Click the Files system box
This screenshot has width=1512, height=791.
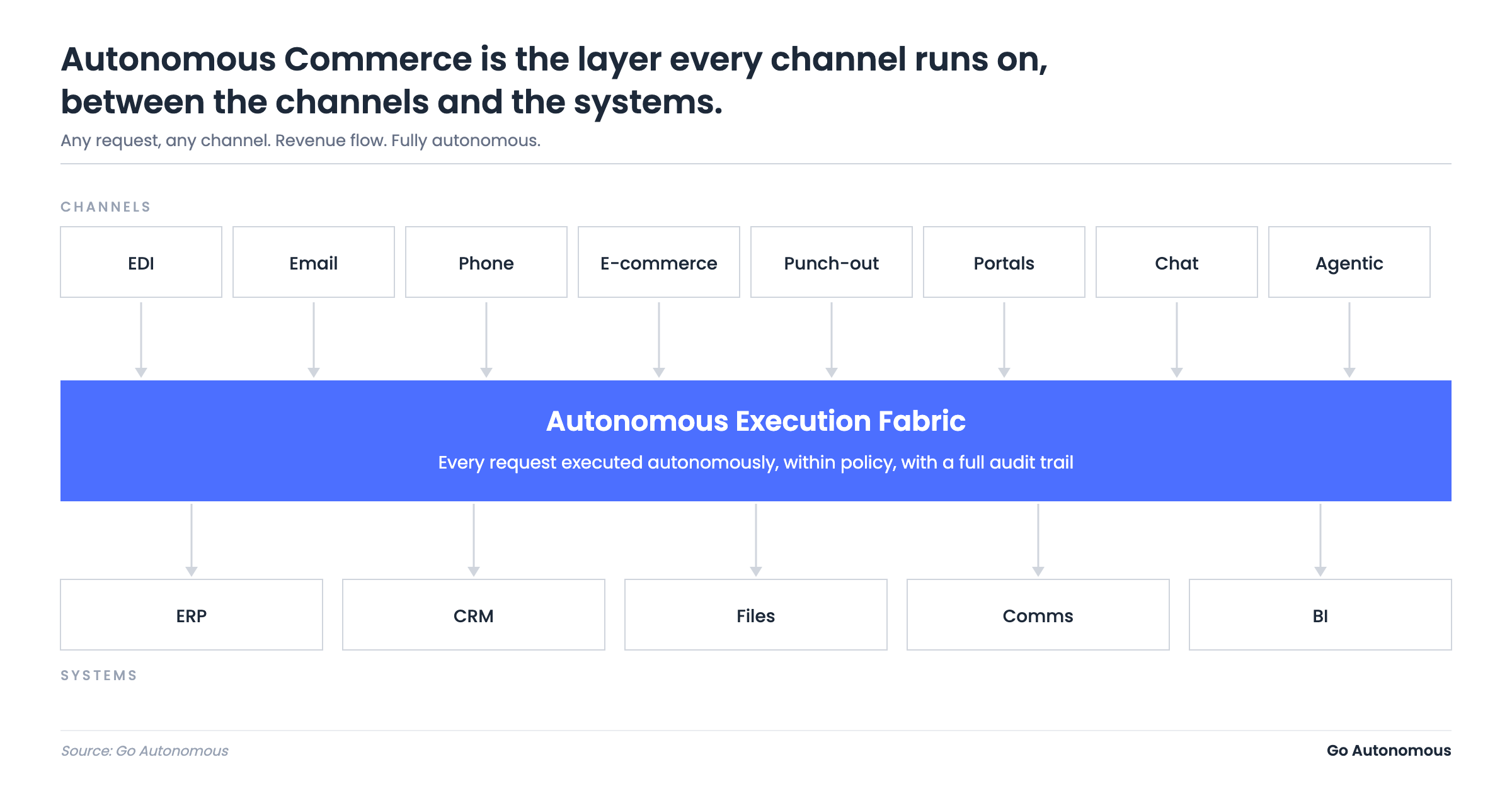[756, 615]
